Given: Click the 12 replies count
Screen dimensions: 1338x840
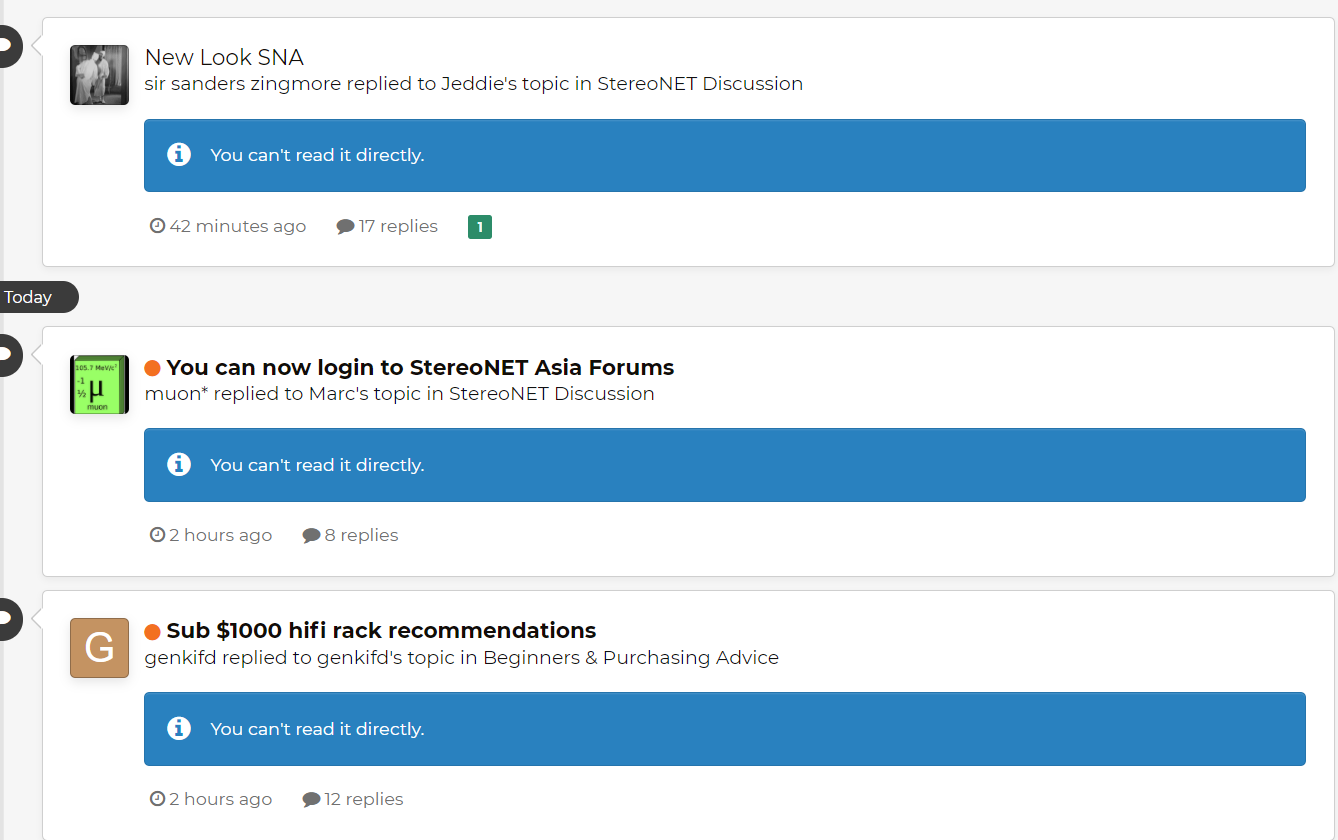Looking at the screenshot, I should point(364,799).
